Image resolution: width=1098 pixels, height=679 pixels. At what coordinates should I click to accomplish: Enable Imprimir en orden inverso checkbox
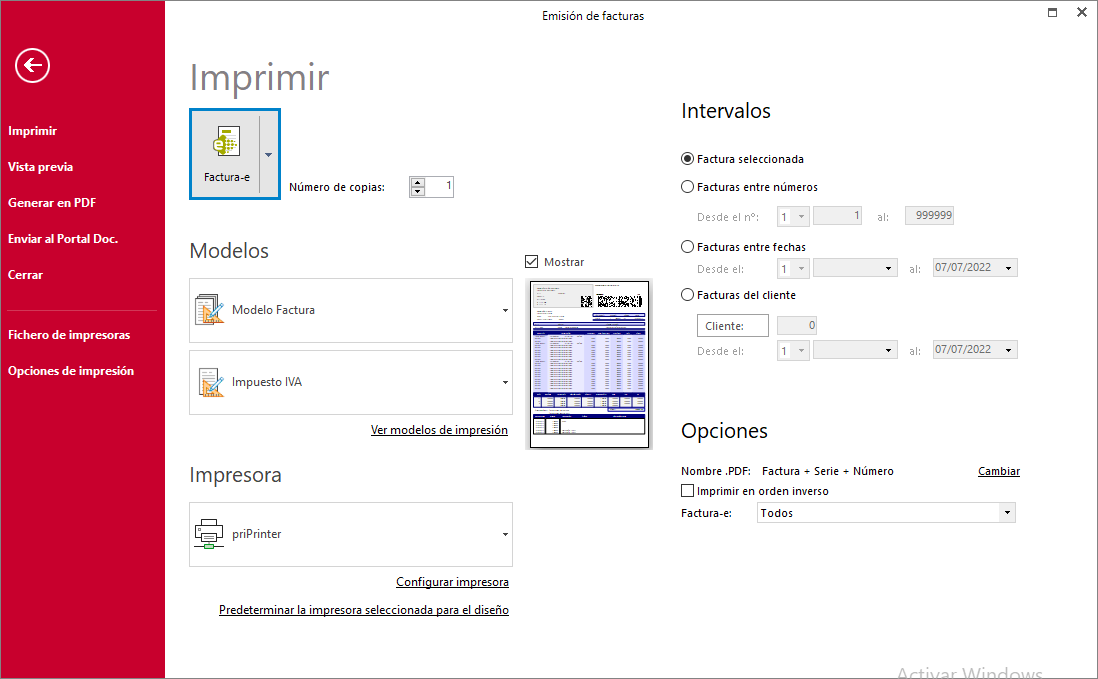coord(687,491)
